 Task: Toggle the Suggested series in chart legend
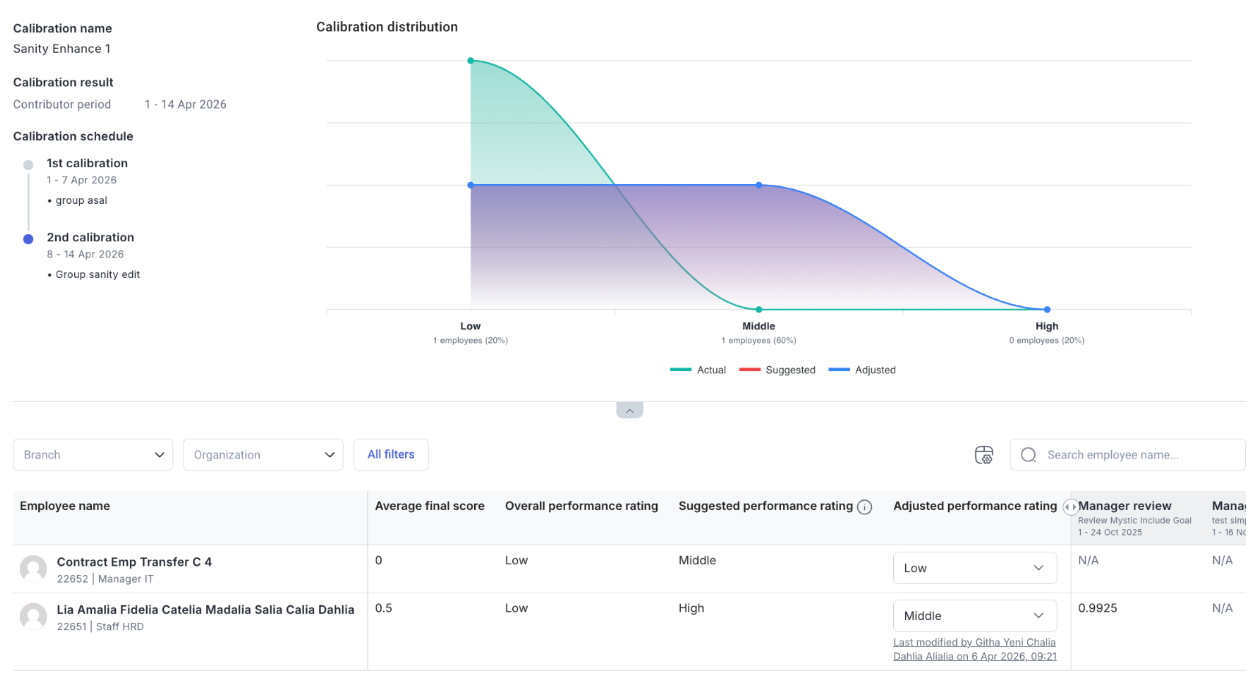(777, 370)
